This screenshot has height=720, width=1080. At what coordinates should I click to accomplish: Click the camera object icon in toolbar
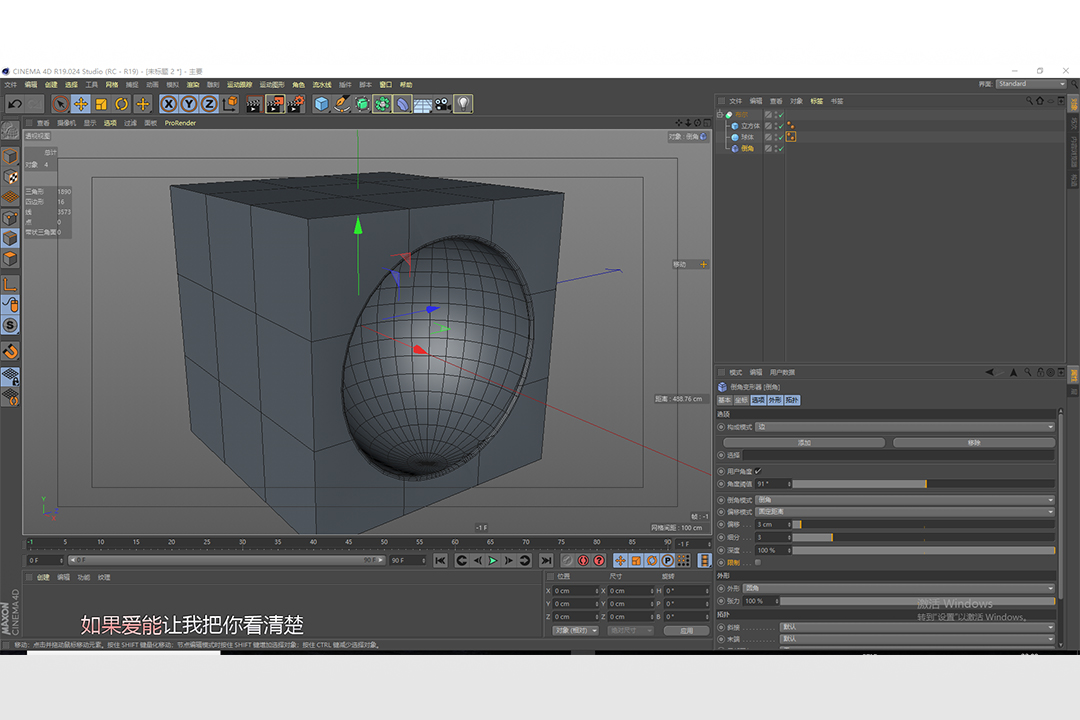click(443, 104)
